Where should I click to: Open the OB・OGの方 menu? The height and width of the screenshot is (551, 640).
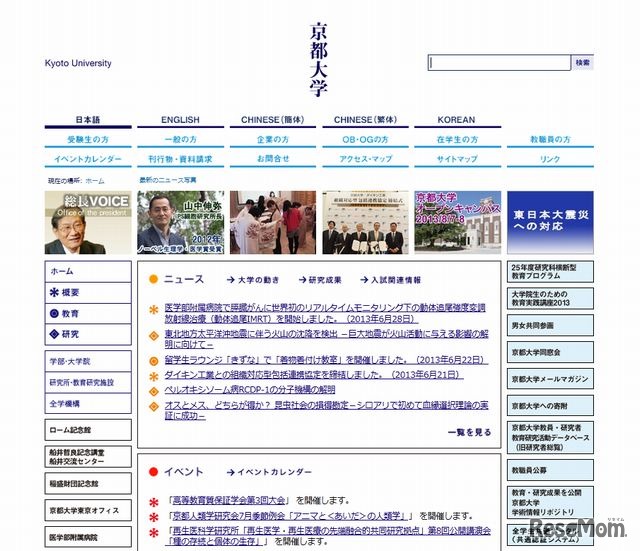pyautogui.click(x=365, y=140)
